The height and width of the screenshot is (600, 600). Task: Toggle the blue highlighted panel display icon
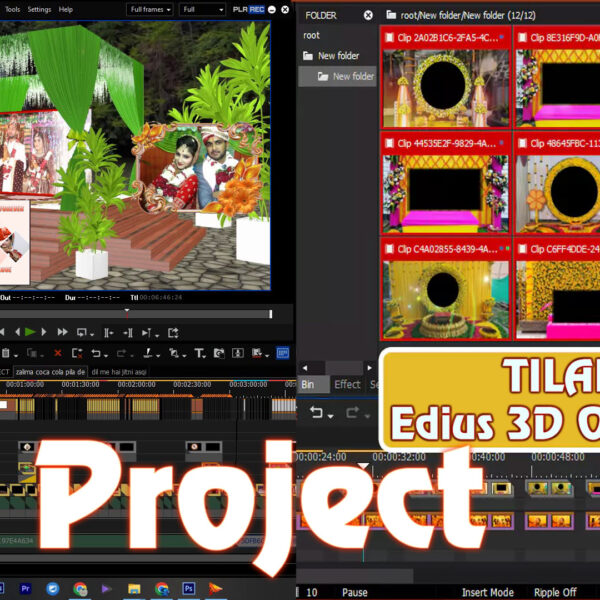point(283,352)
